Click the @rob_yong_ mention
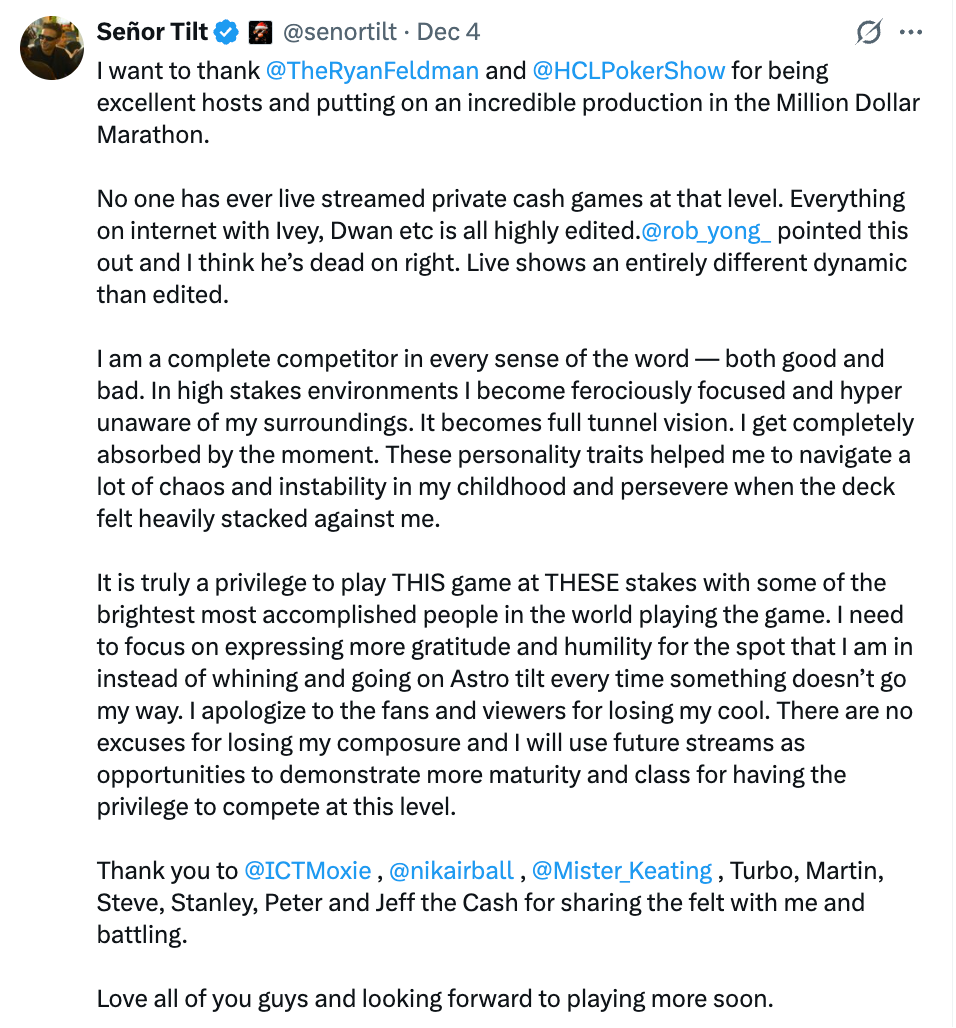This screenshot has height=1028, width=956. point(705,231)
